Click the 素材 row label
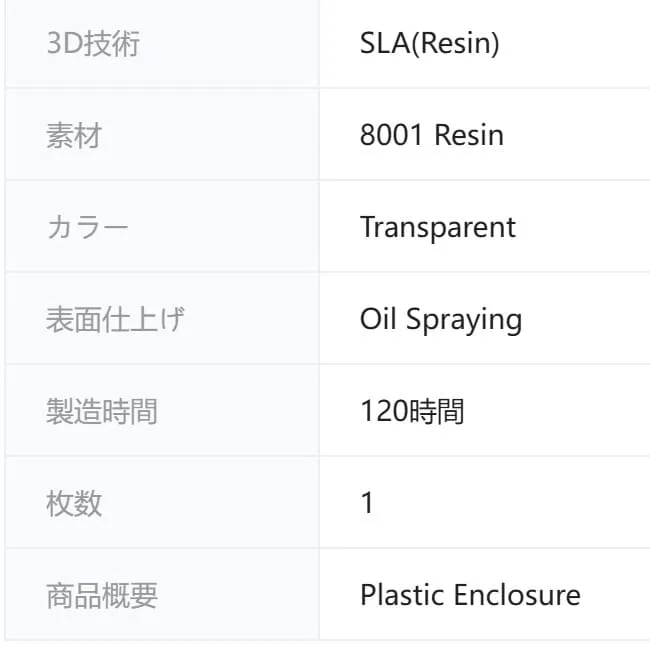 point(74,135)
